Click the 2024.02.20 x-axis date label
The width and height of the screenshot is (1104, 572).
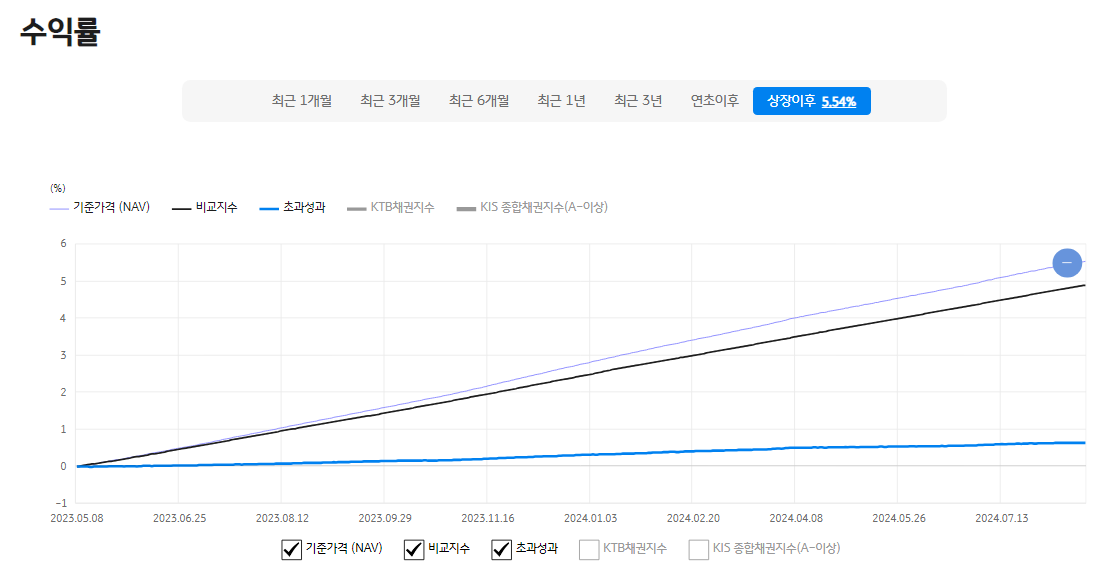pyautogui.click(x=694, y=518)
